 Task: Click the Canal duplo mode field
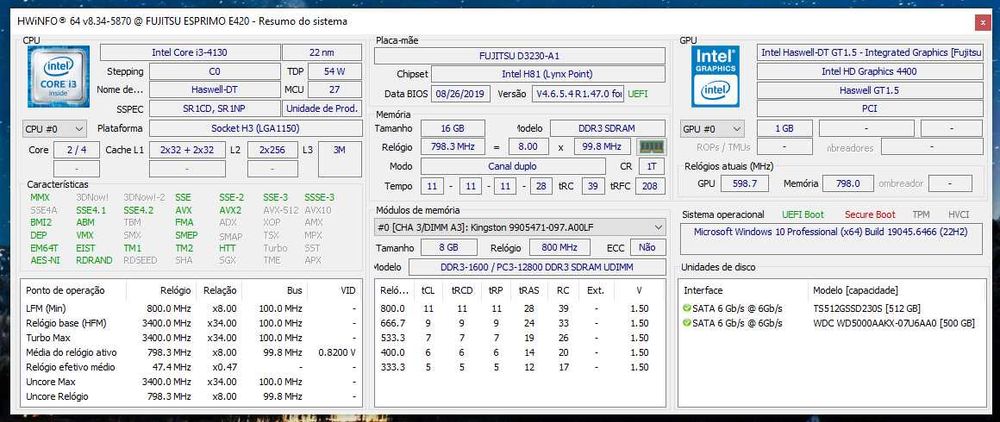tap(512, 166)
